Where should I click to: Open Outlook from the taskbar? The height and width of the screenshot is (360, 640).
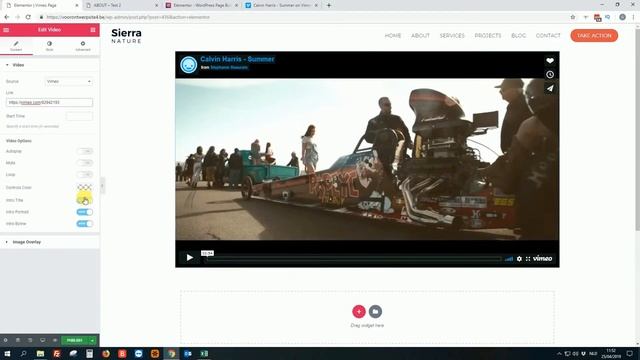[188, 353]
